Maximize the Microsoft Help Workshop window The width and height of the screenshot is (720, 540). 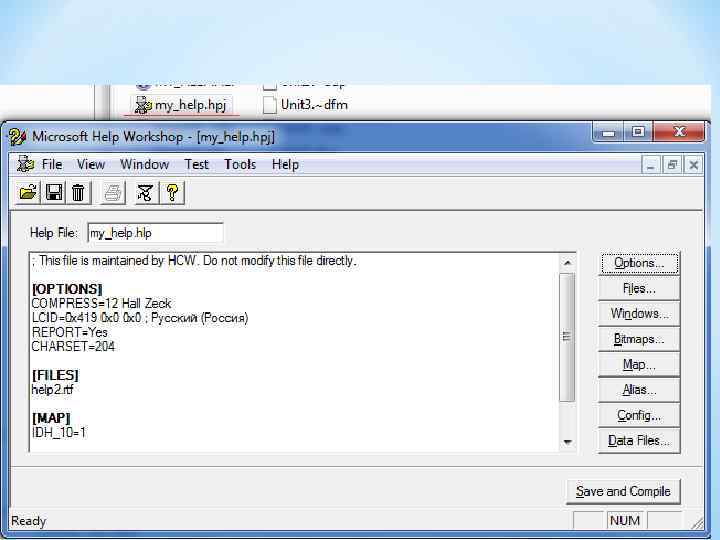pyautogui.click(x=638, y=132)
